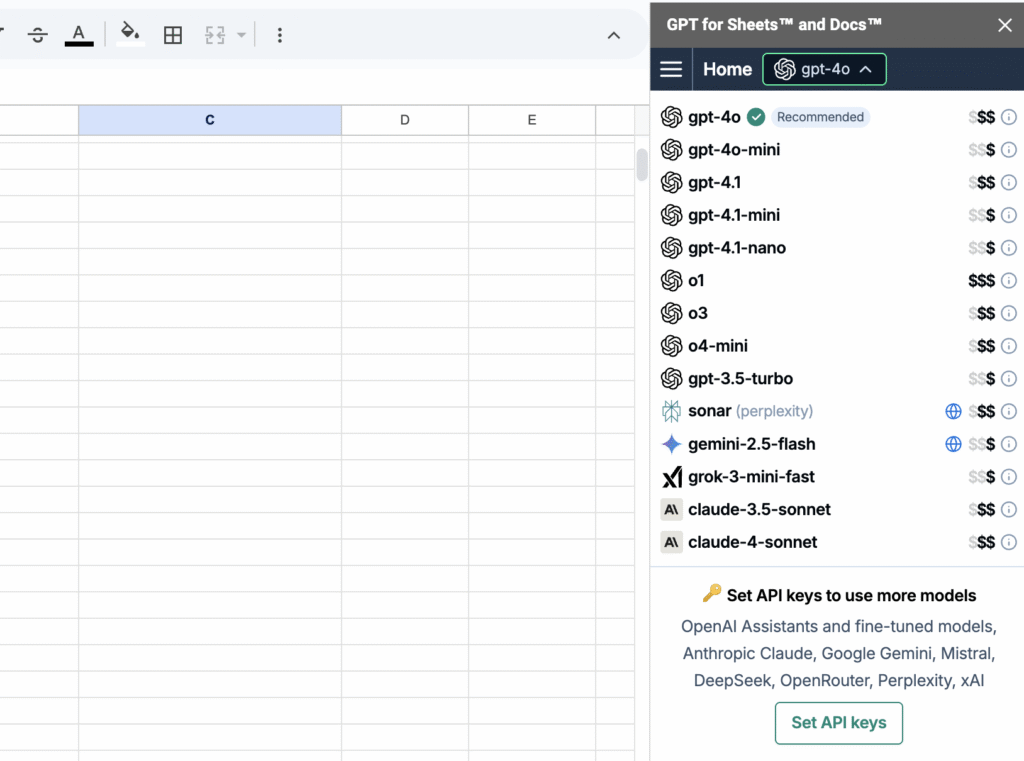Select the gpt-4o recommended model
Screen dimensions: 1024x761
pyautogui.click(x=838, y=117)
